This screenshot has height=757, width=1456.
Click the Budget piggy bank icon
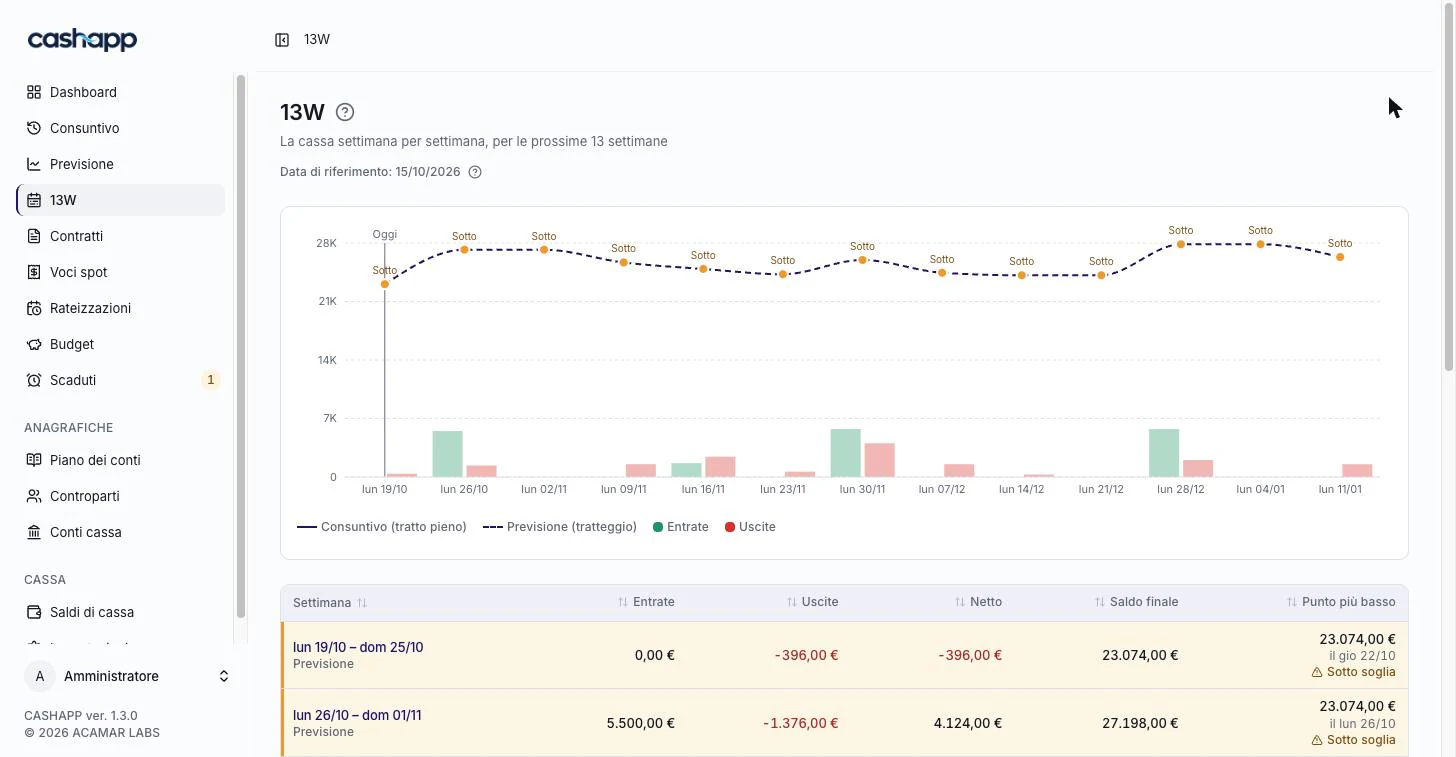click(x=34, y=344)
